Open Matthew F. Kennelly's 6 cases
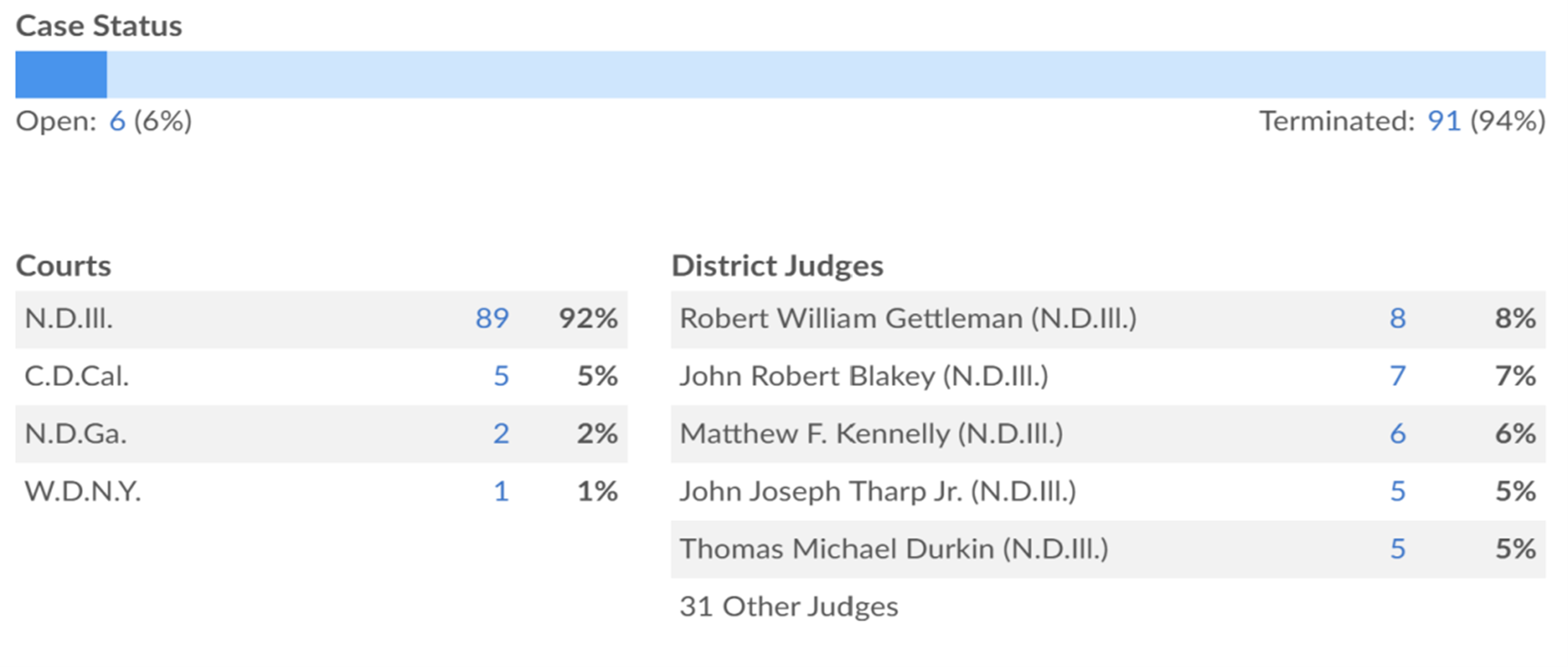The height and width of the screenshot is (667, 1568). click(x=1397, y=434)
